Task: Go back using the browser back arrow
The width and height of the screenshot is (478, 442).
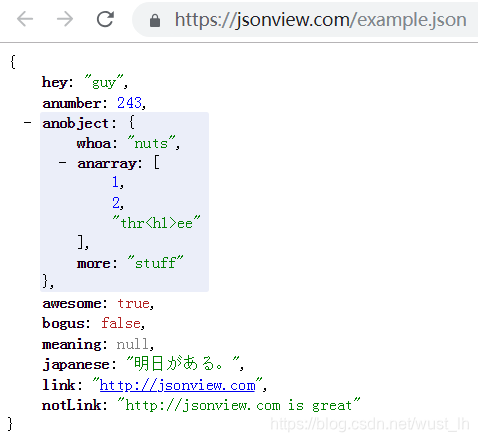Action: coord(25,19)
